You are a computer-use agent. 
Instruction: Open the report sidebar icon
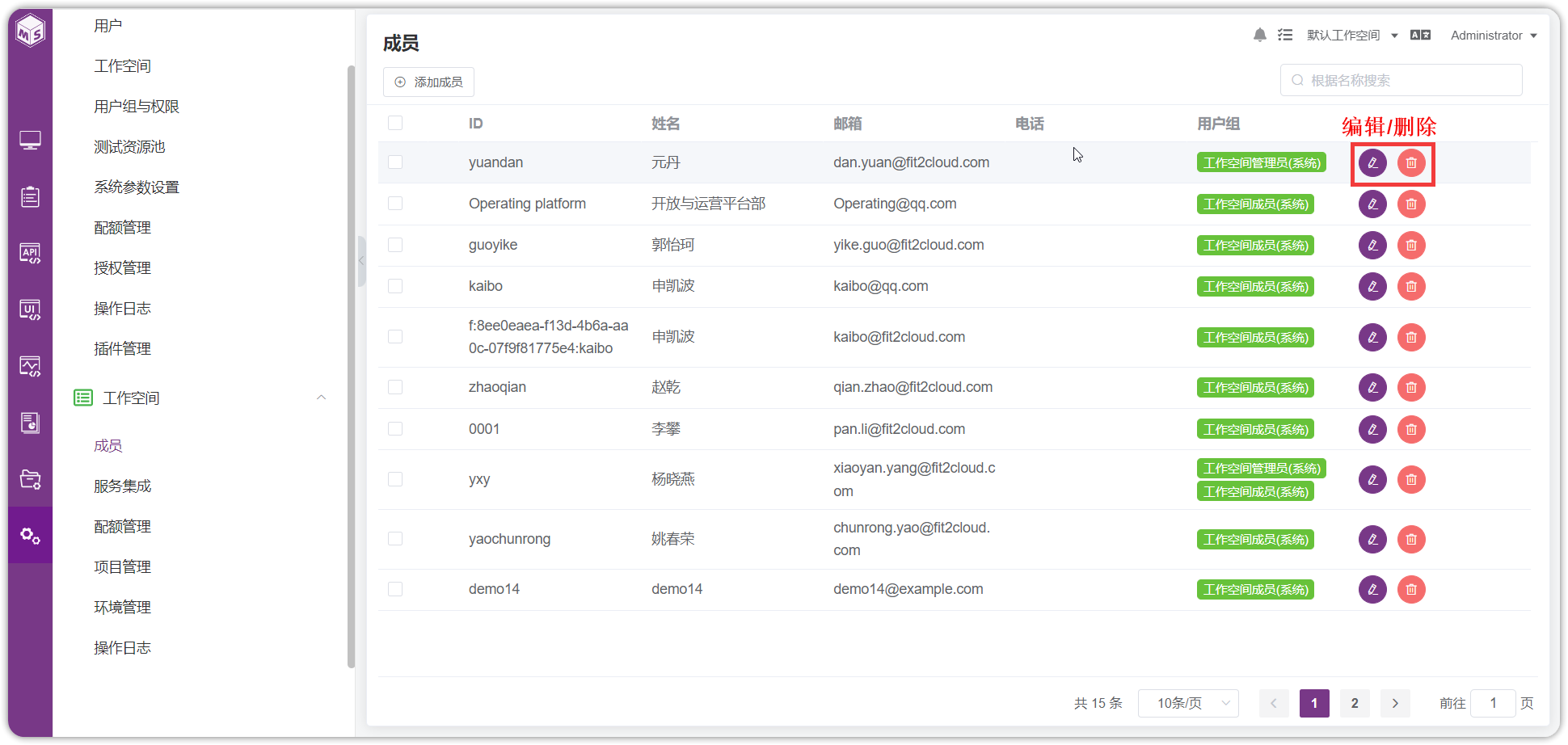[x=31, y=423]
